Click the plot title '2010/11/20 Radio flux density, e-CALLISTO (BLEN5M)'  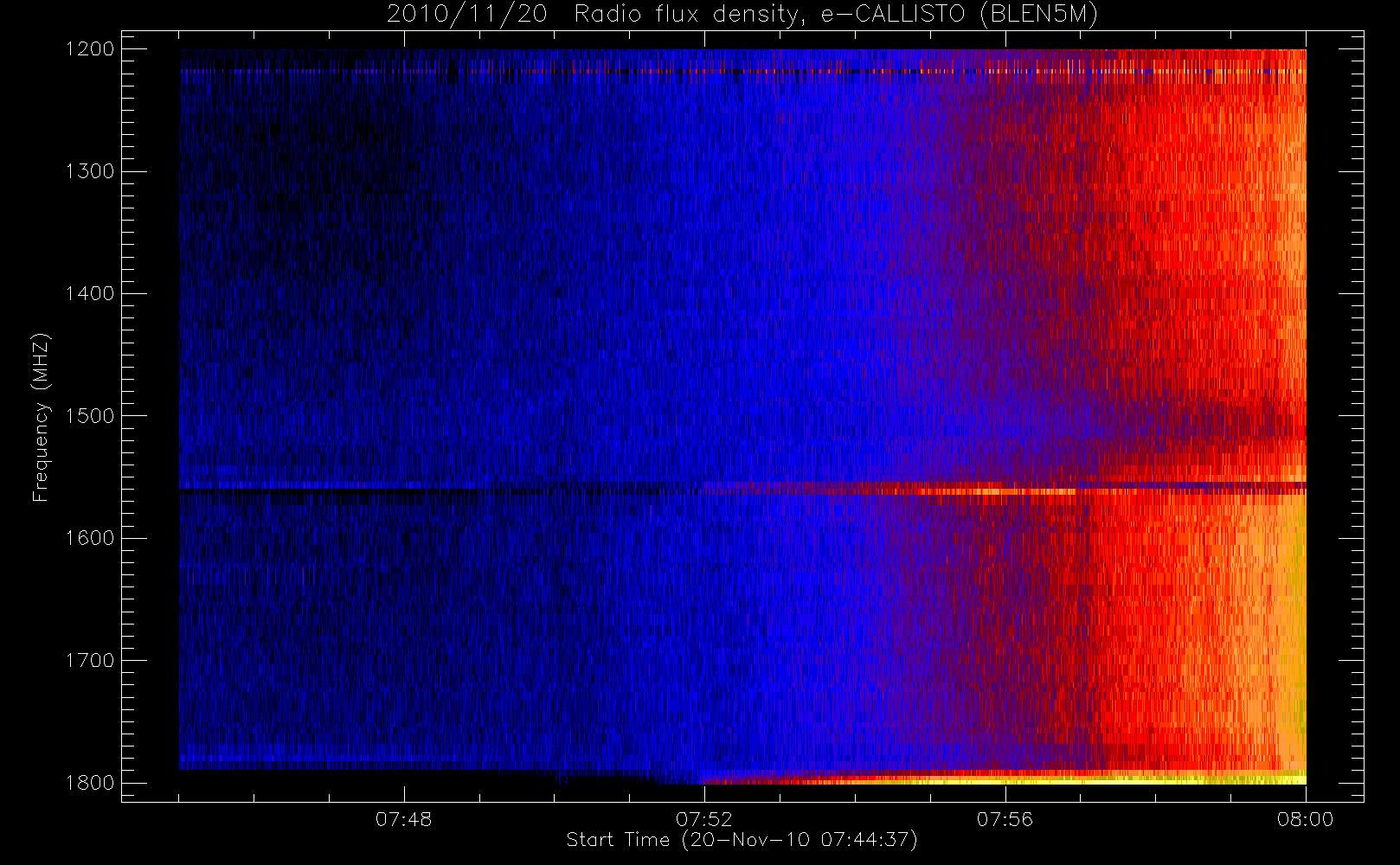click(742, 15)
